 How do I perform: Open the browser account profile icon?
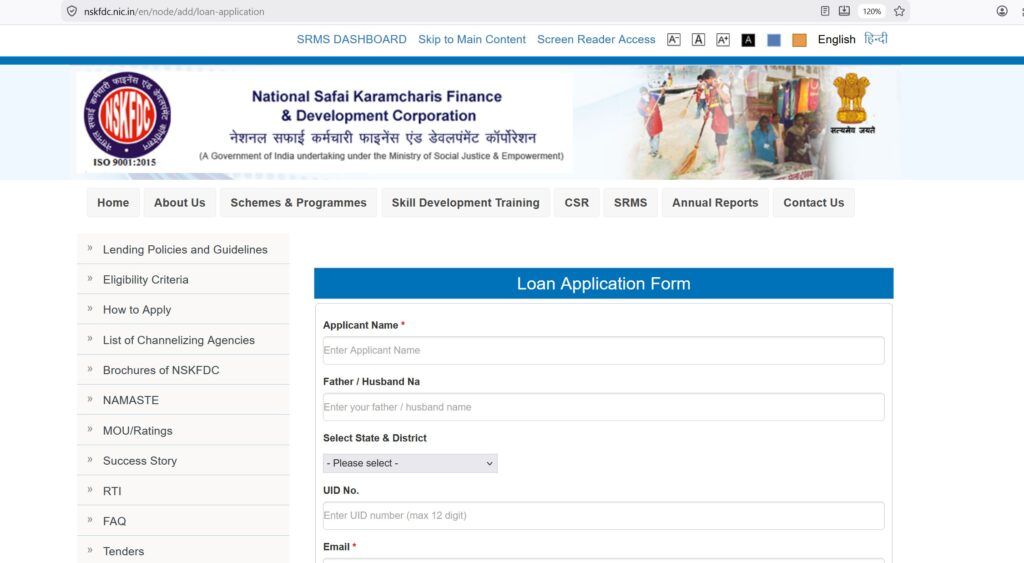tap(1002, 11)
